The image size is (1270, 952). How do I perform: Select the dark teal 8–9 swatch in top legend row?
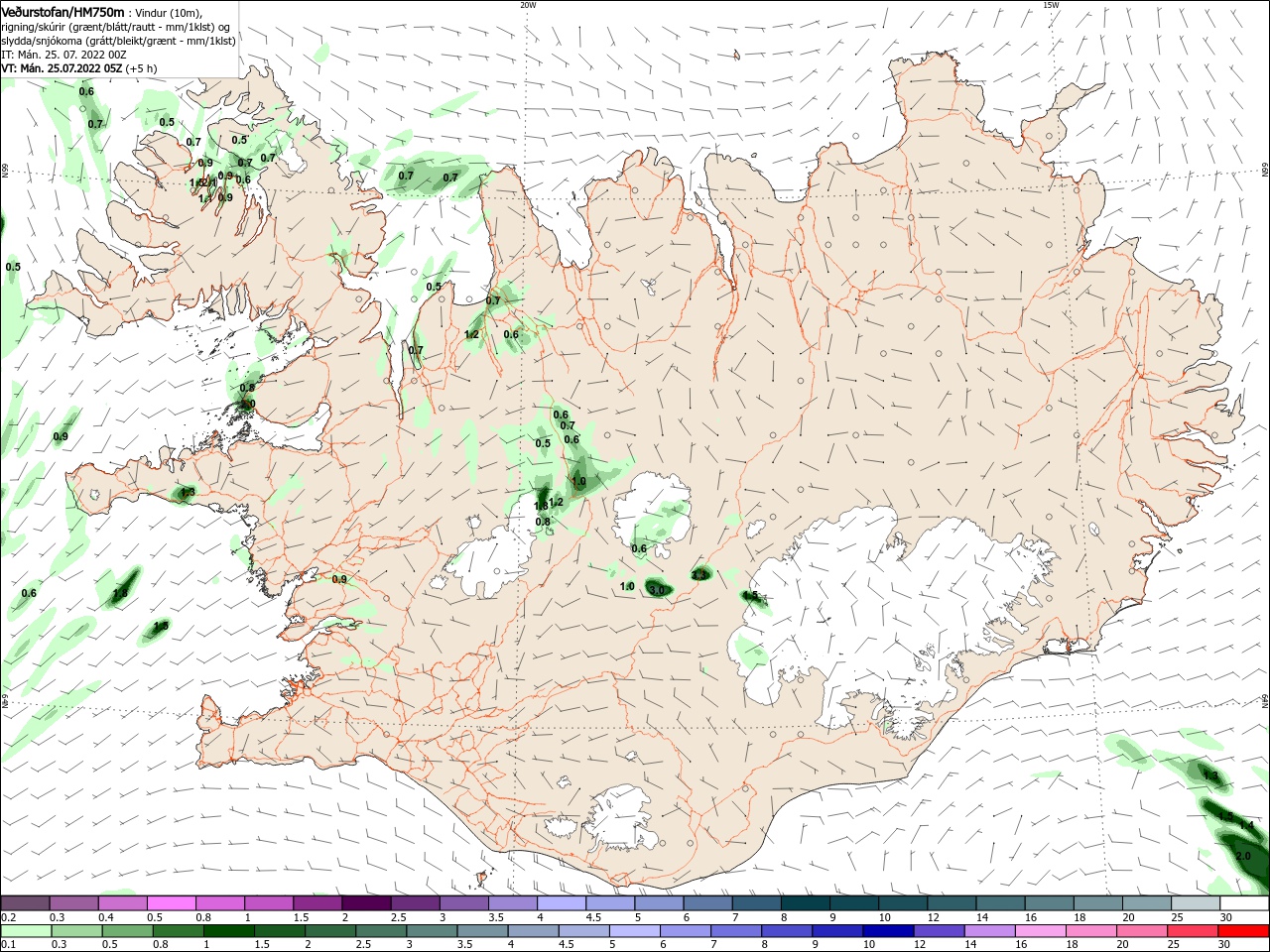pos(806,903)
